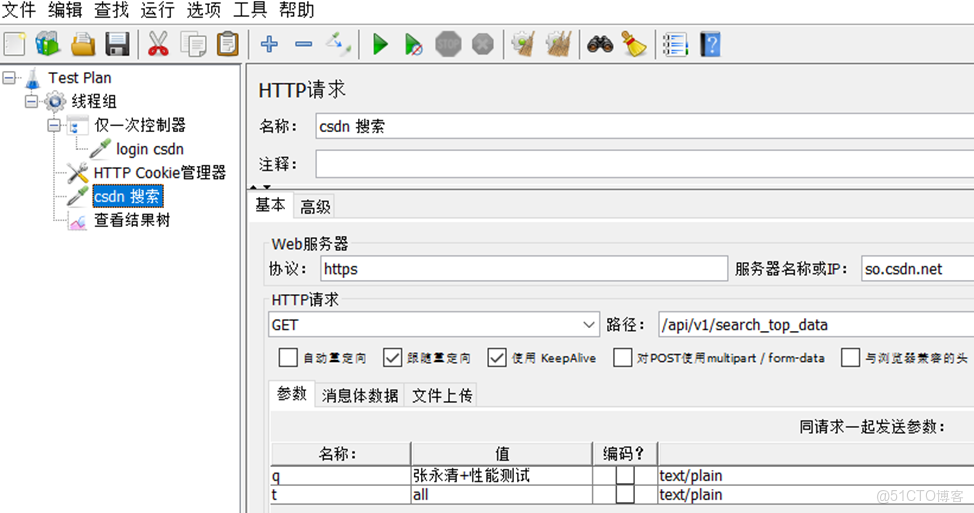Clear results with single broom icon
This screenshot has height=513, width=974.
point(524,44)
